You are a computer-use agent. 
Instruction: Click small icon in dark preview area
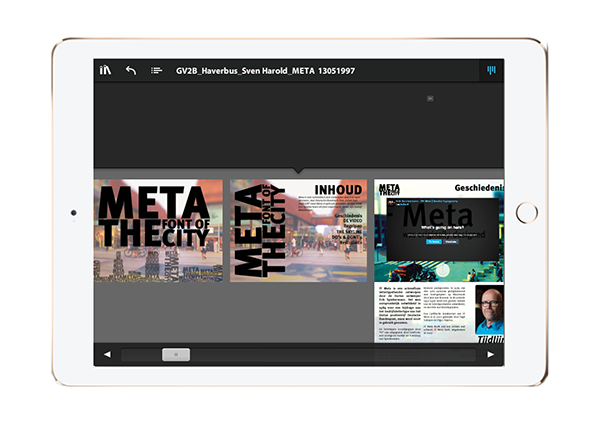pos(430,99)
